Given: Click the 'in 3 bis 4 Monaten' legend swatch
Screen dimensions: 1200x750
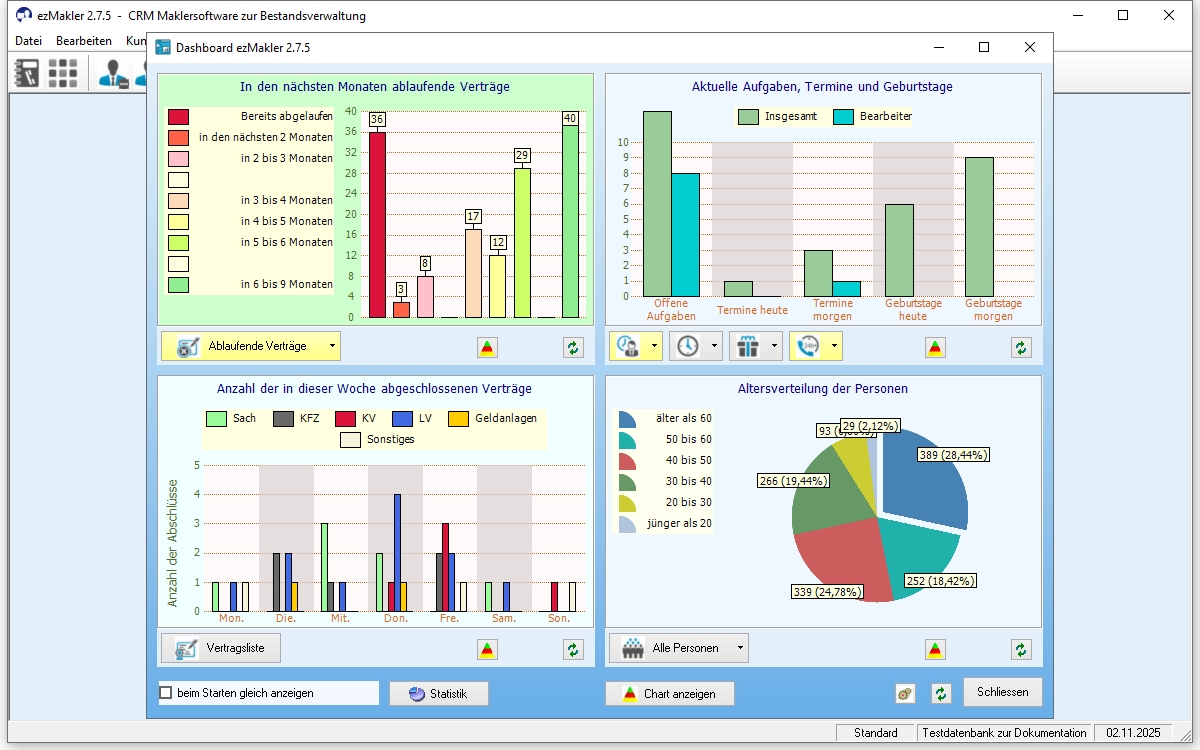Looking at the screenshot, I should (178, 201).
